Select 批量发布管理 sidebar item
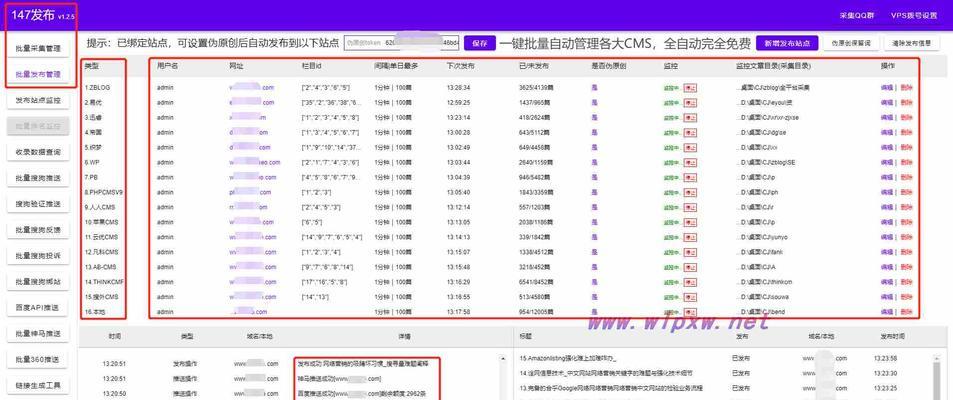 coord(38,74)
